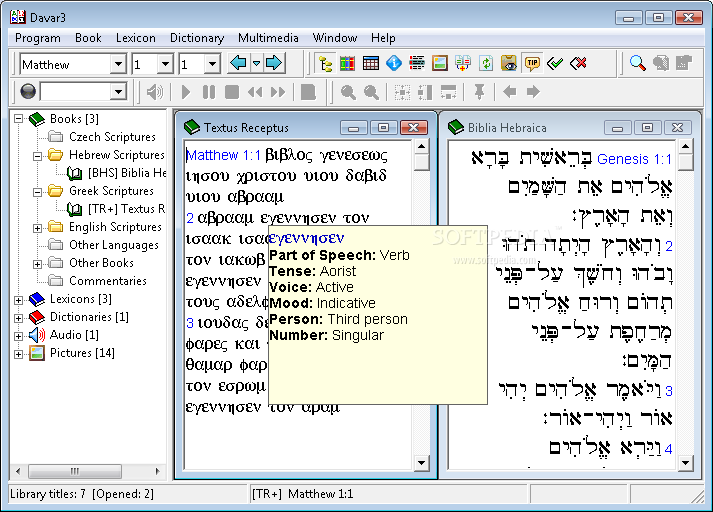Click the audio play button
This screenshot has width=713, height=512.
click(x=186, y=92)
